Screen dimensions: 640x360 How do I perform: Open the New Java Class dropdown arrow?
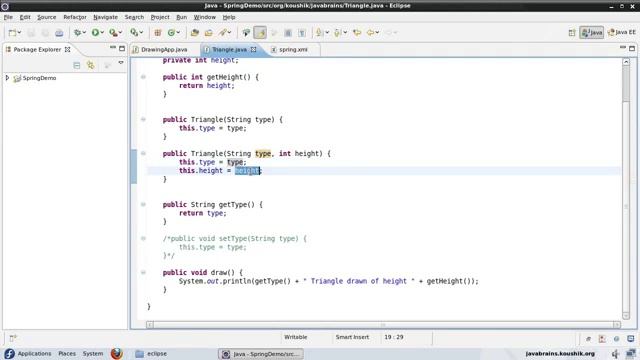(x=178, y=33)
